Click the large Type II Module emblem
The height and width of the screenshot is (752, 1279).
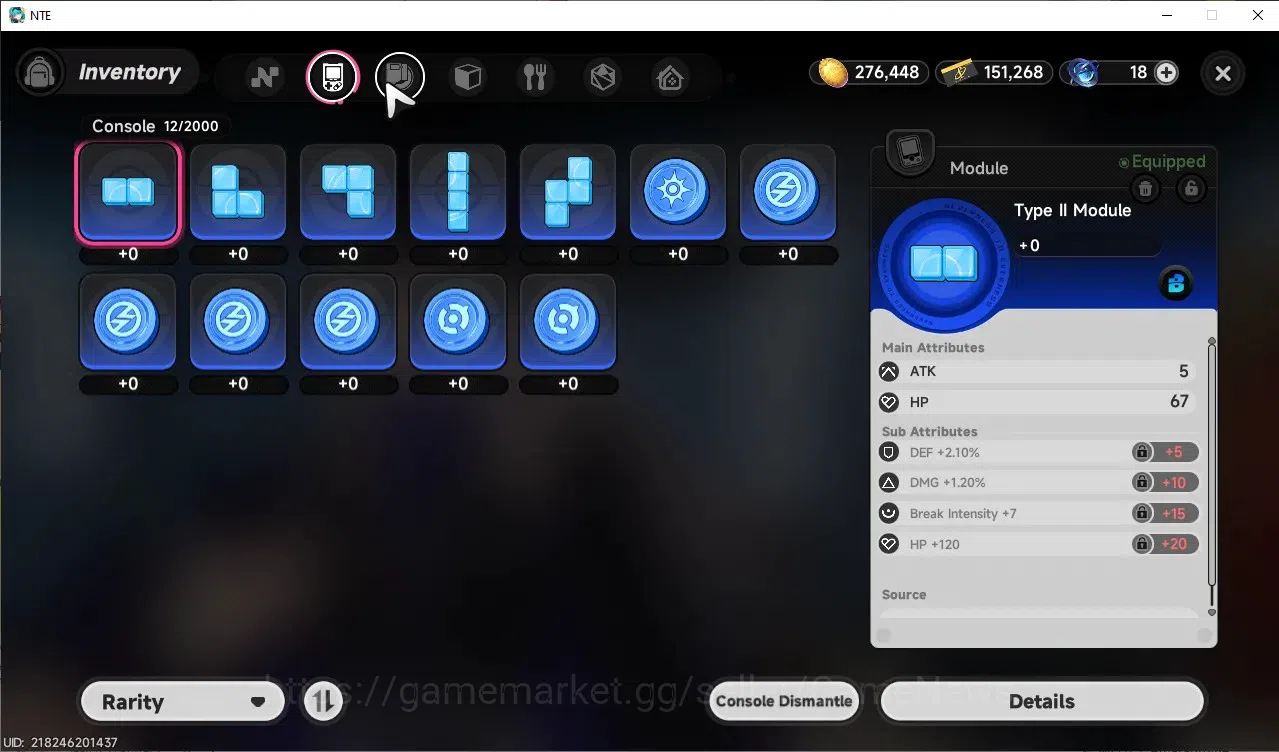point(943,264)
